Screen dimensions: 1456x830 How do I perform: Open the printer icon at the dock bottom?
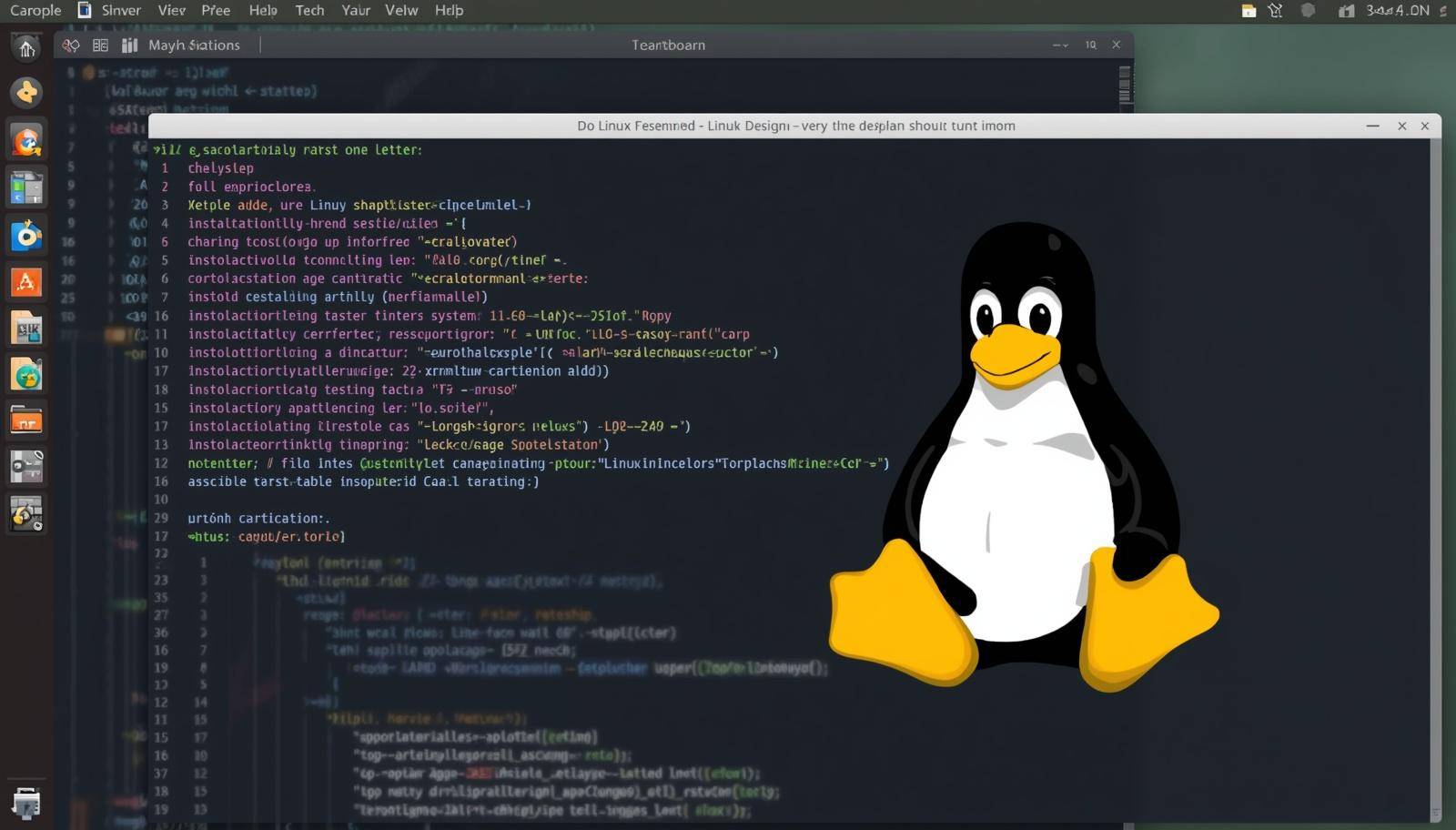pyautogui.click(x=26, y=803)
